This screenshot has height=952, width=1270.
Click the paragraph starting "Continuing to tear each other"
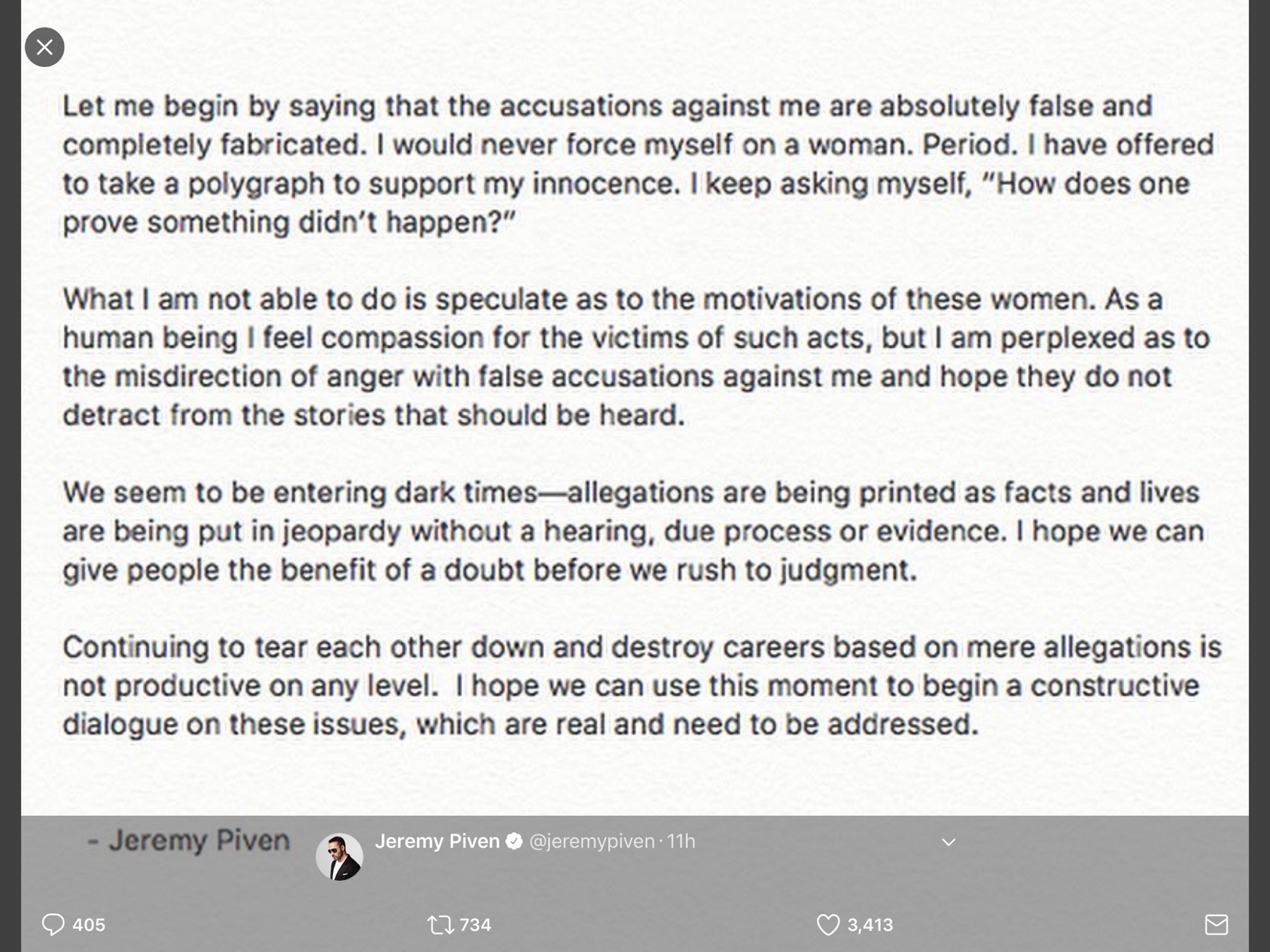pyautogui.click(x=642, y=685)
